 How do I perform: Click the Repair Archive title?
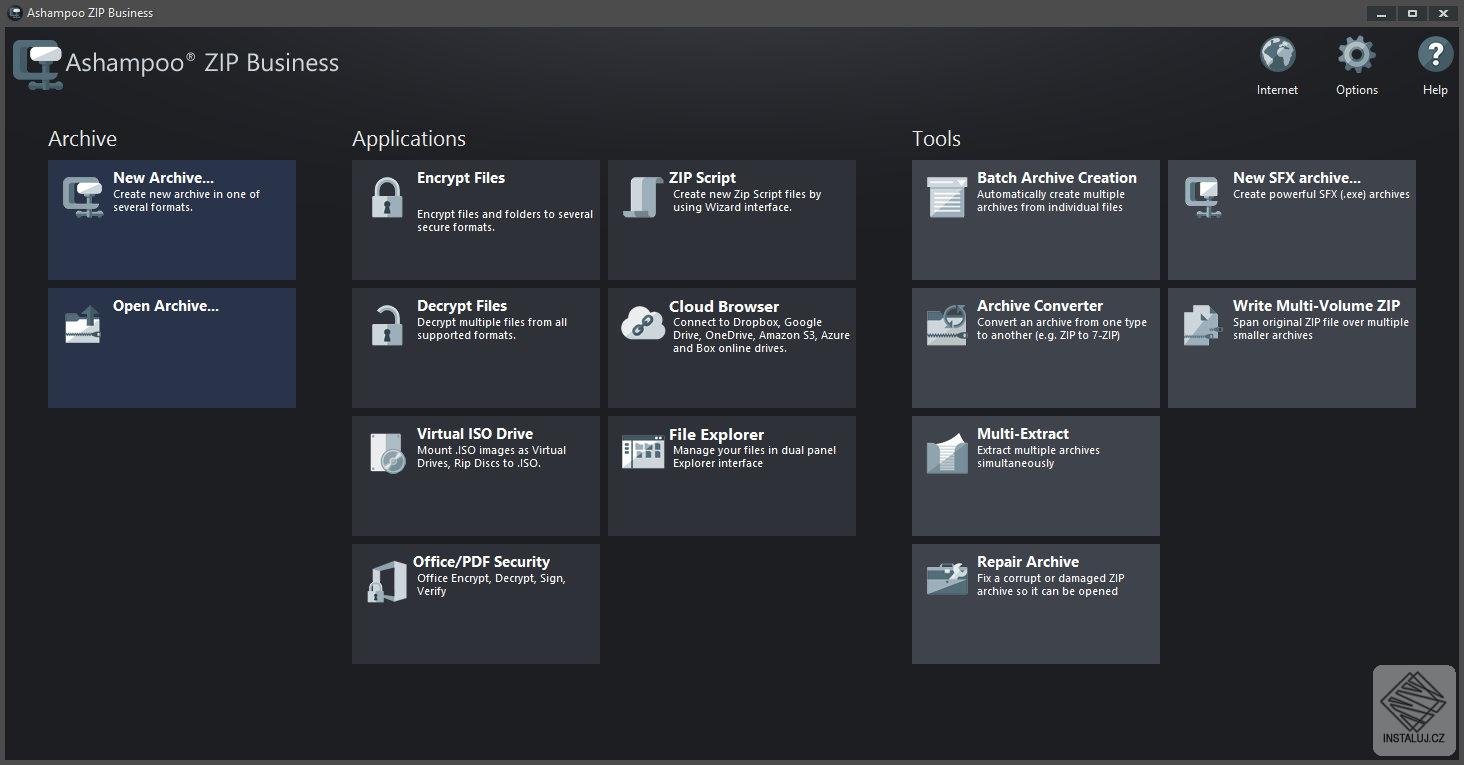click(x=1028, y=562)
